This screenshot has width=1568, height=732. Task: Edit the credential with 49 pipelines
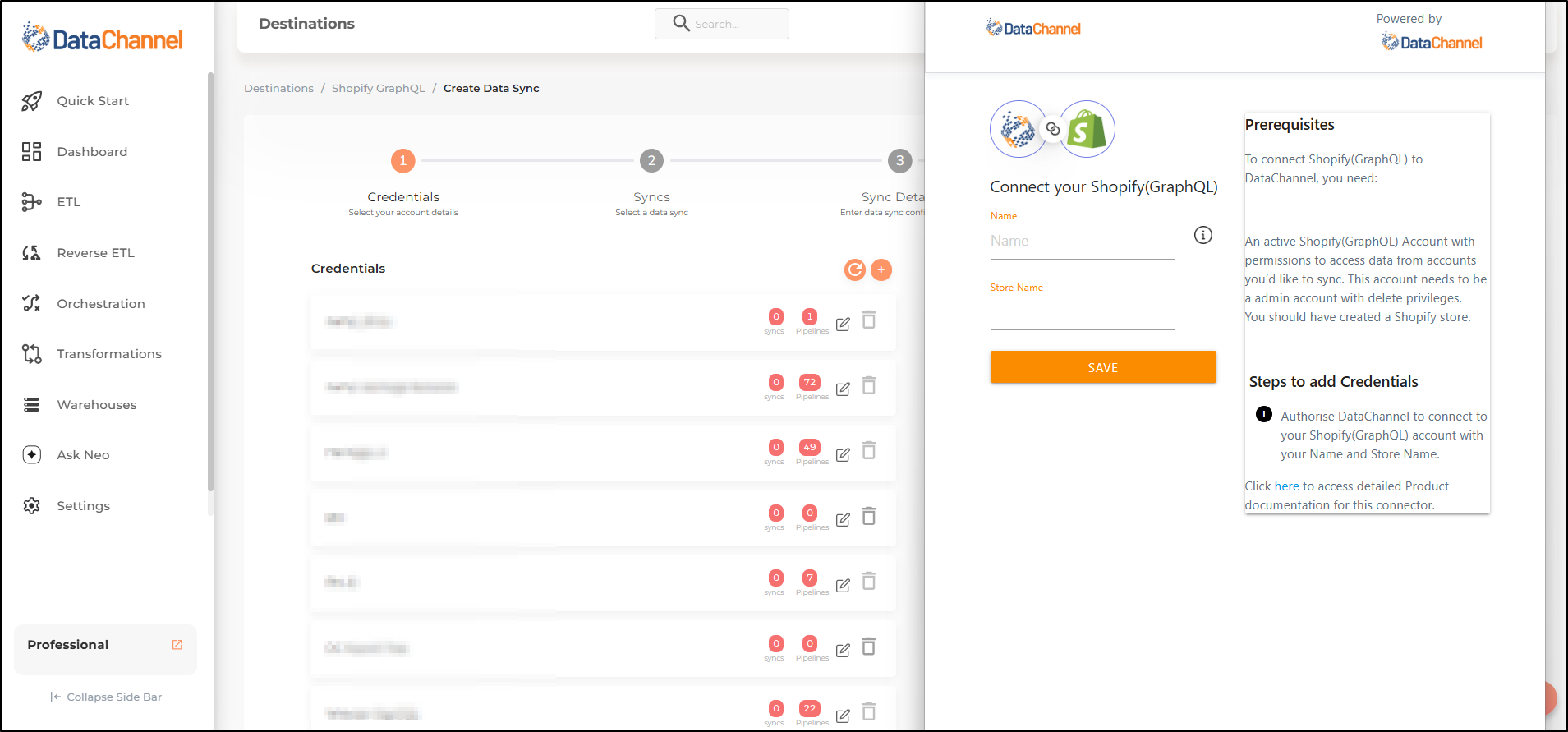coord(843,454)
